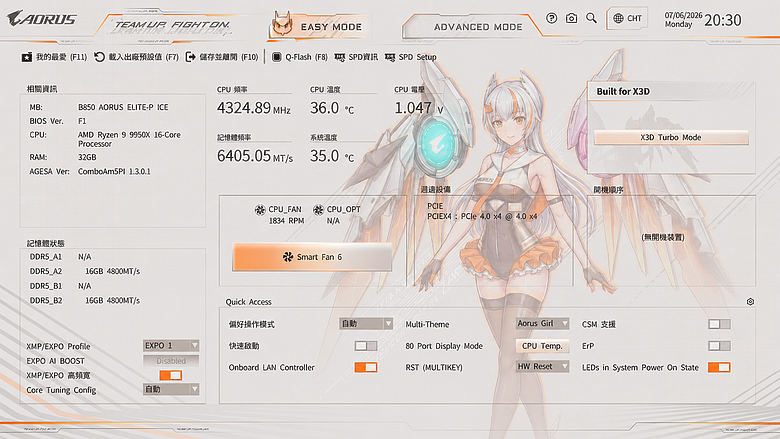780x439 pixels.
Task: Click the CPU_FAN fan icon
Action: (x=260, y=210)
